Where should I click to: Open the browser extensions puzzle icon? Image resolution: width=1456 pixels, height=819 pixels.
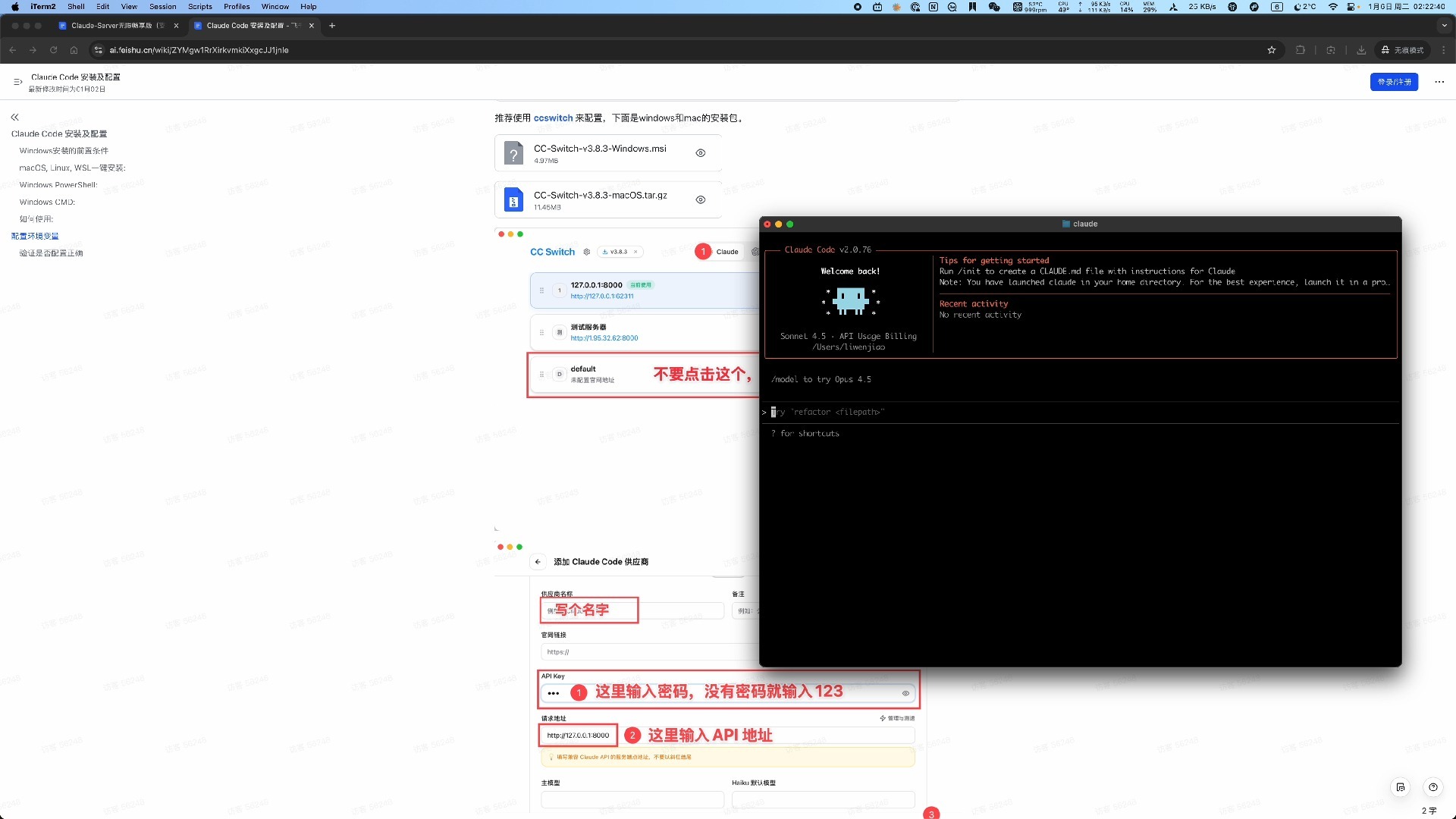(1301, 50)
